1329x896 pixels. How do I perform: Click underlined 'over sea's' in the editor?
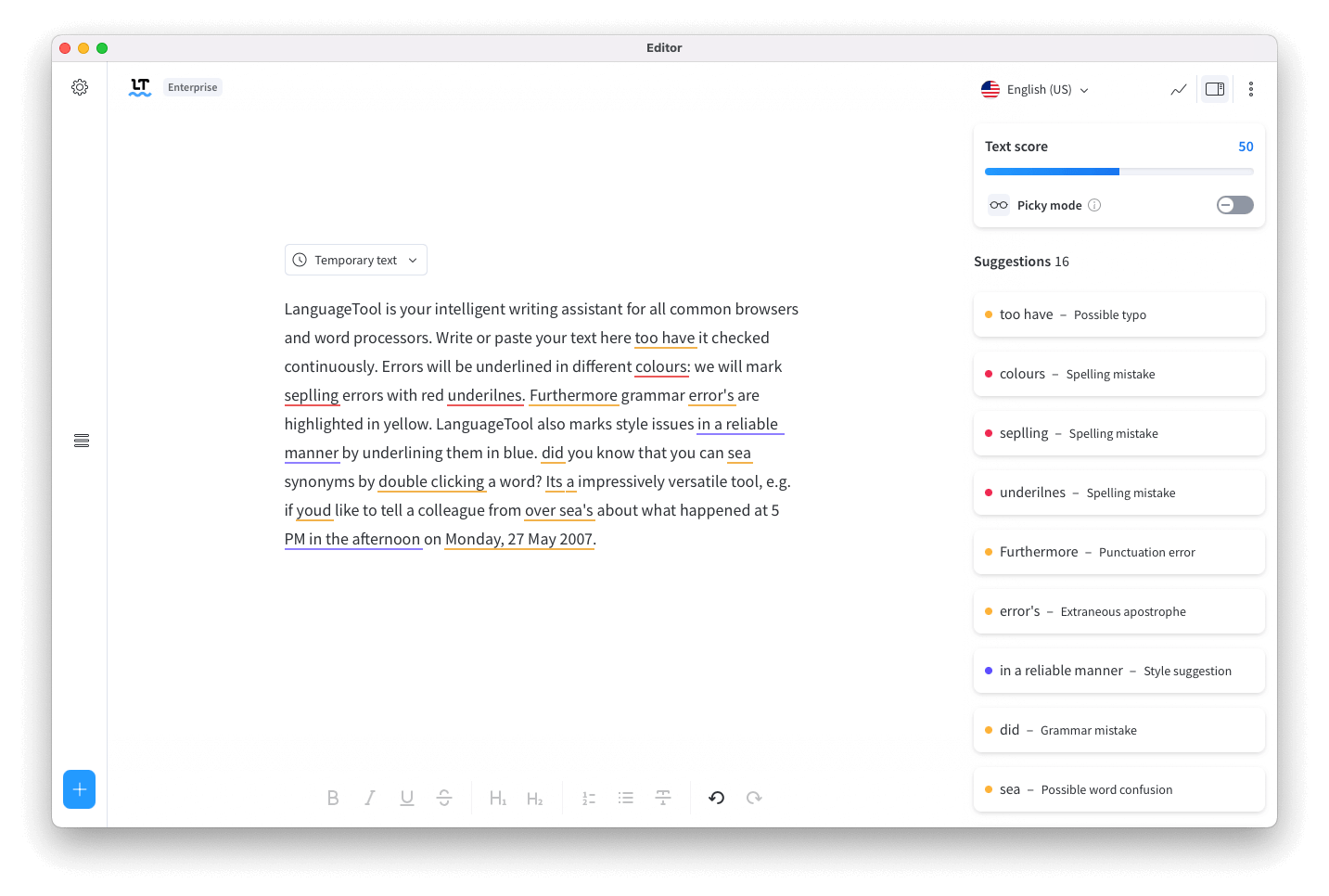(559, 510)
